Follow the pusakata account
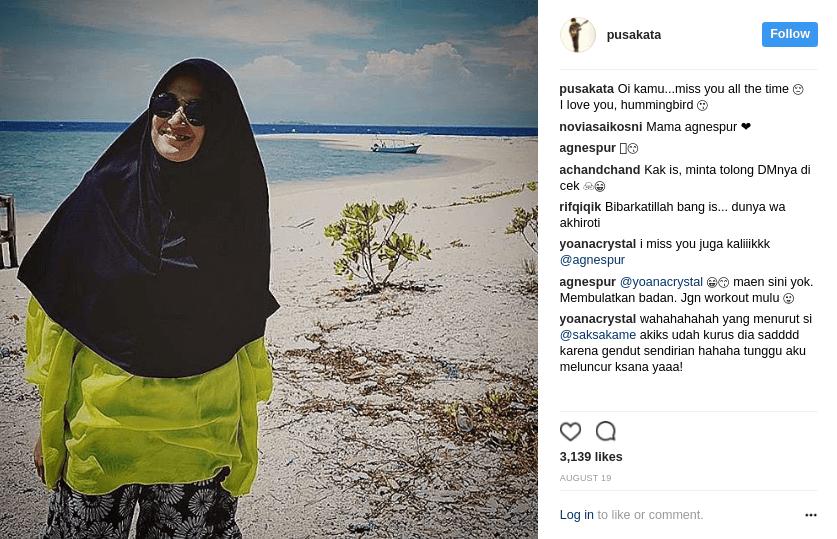837x539 pixels. tap(789, 34)
